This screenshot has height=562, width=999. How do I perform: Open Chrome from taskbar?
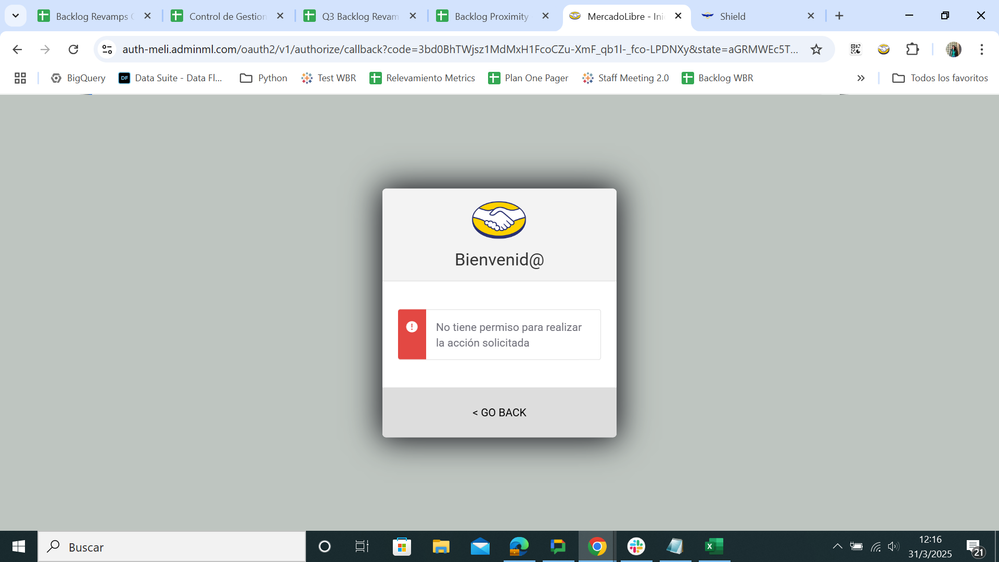click(597, 547)
